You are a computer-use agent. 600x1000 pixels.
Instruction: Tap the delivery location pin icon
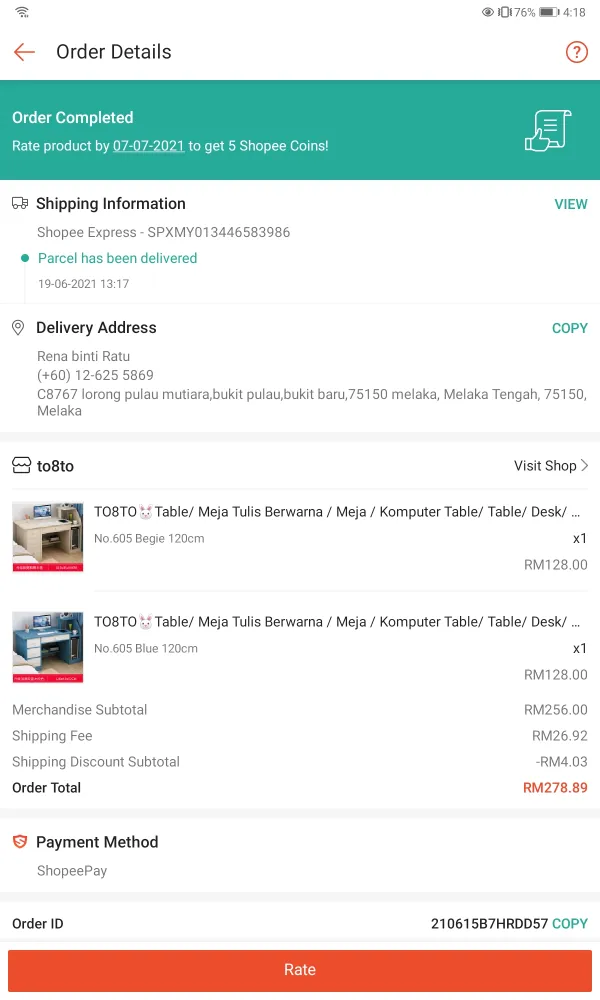point(18,328)
